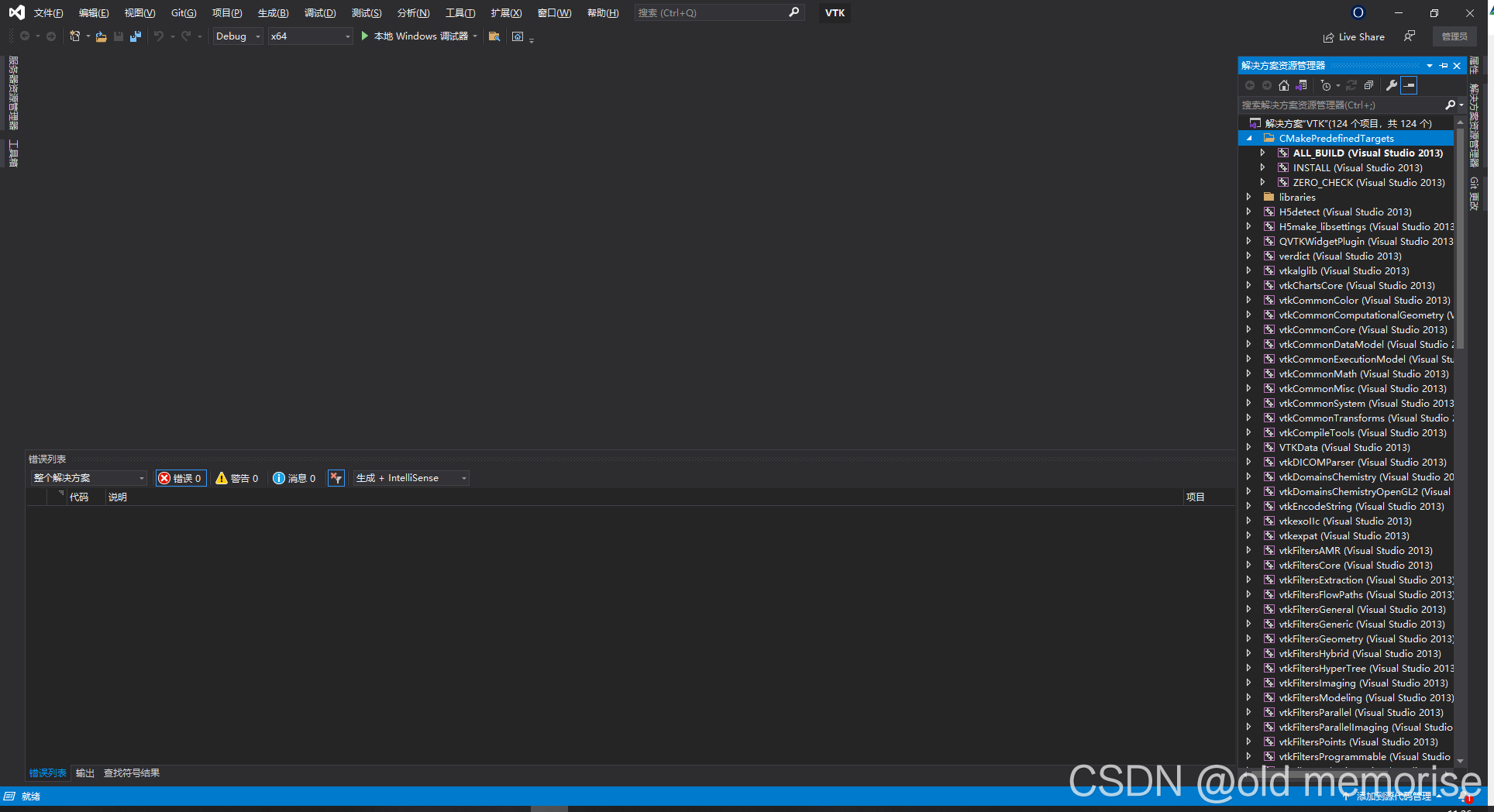This screenshot has height=812, width=1494.
Task: Click the home icon in Solution Explorer
Action: [1285, 85]
